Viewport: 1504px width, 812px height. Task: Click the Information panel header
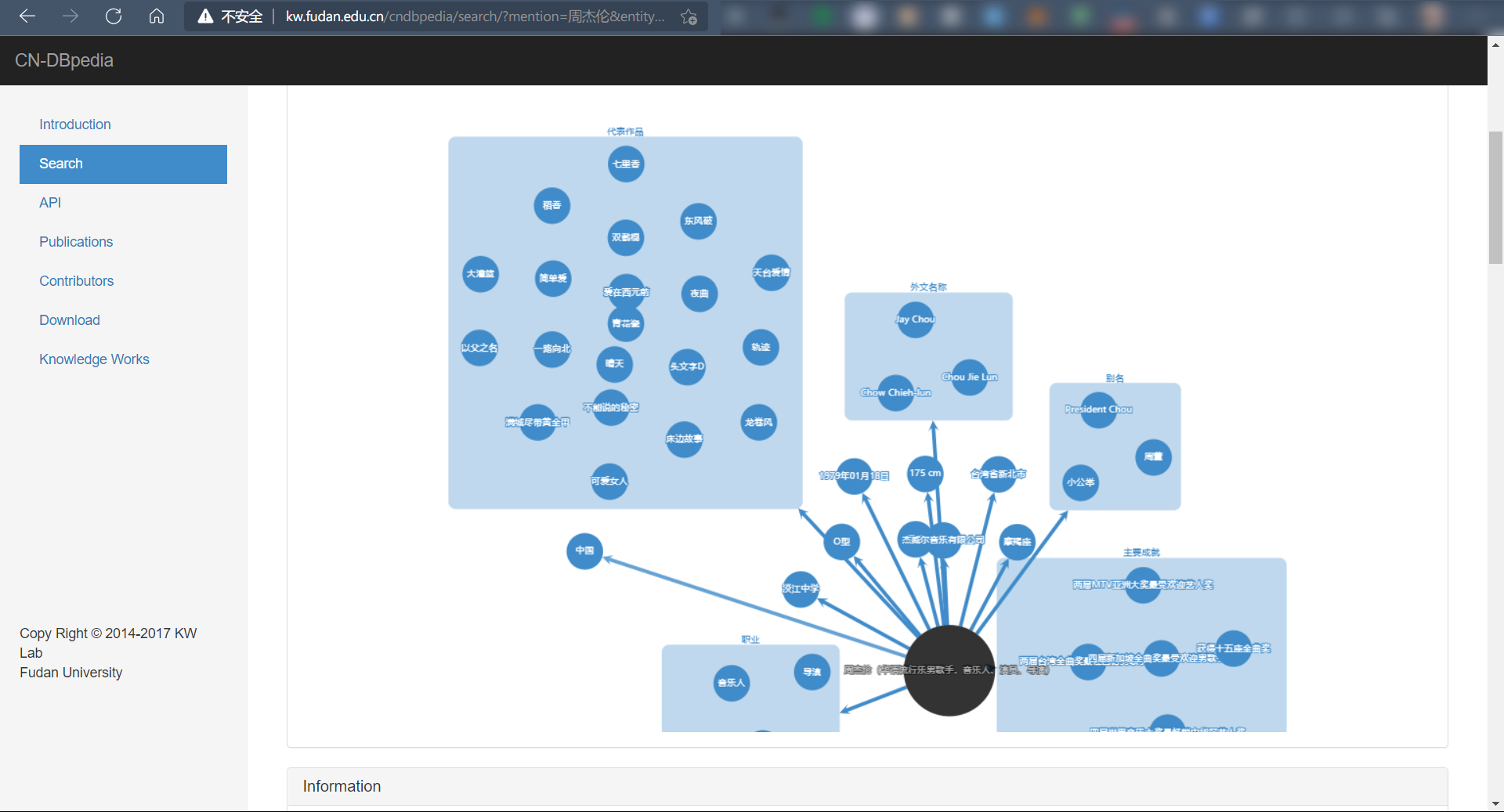click(867, 786)
